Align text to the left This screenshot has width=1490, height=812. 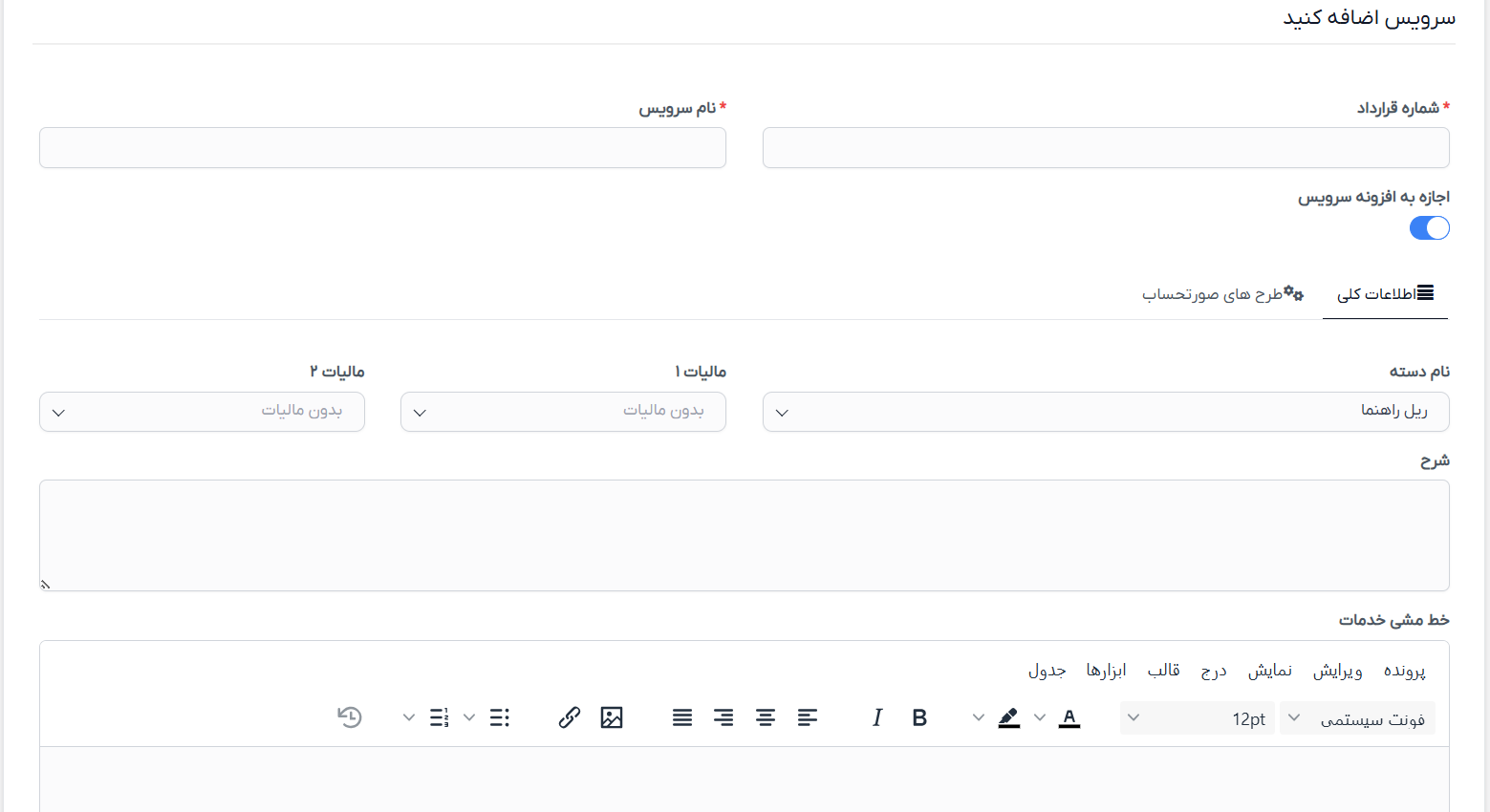[808, 717]
